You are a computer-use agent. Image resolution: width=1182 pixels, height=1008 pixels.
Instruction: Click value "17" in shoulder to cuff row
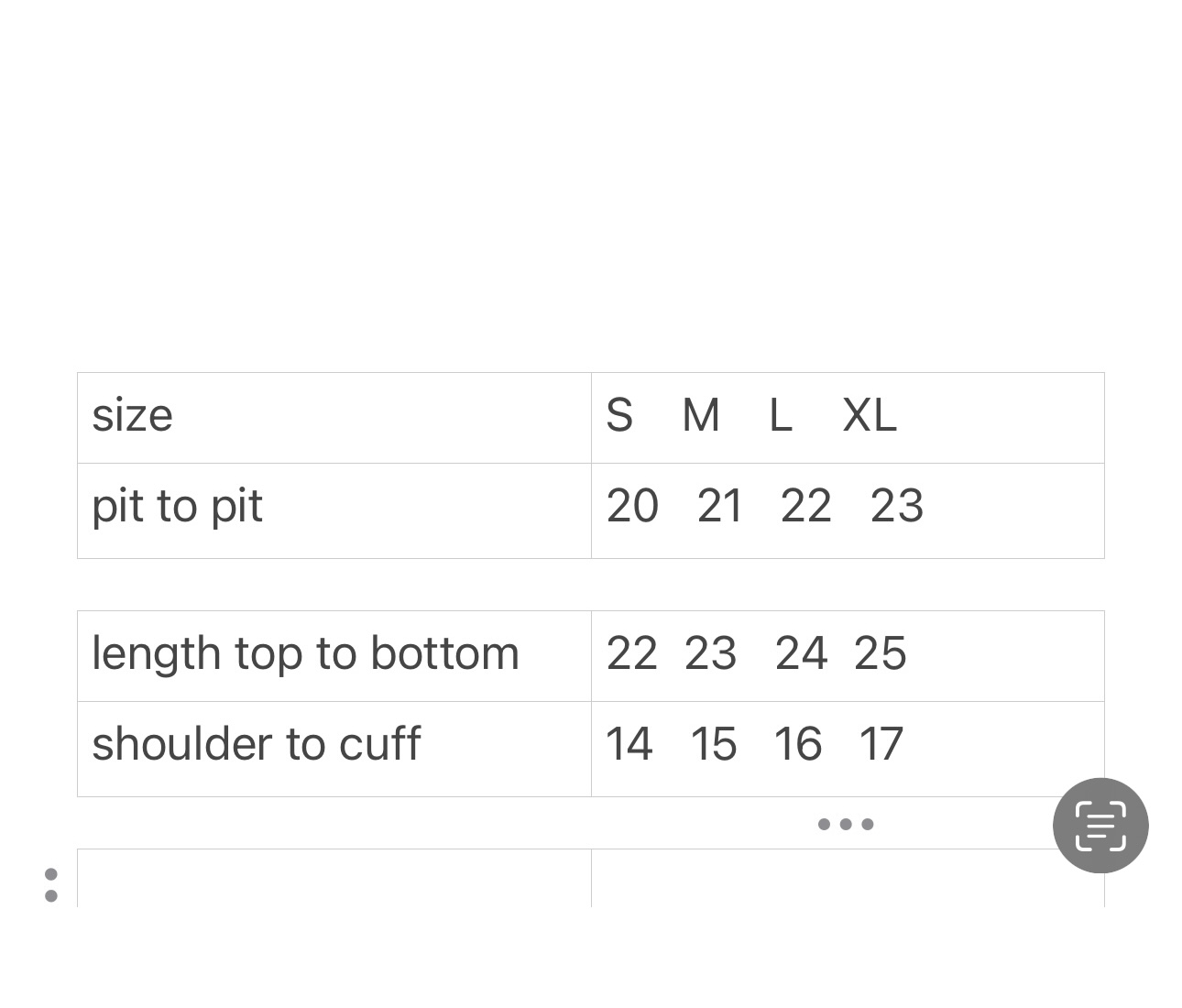tap(881, 744)
